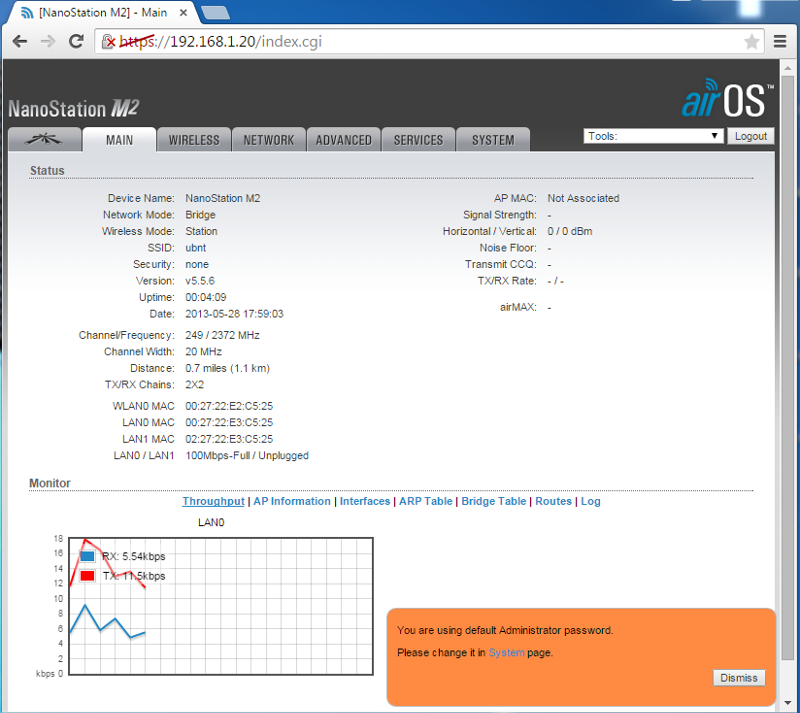The height and width of the screenshot is (713, 800).
Task: Open the Bridge Table view
Action: point(493,501)
